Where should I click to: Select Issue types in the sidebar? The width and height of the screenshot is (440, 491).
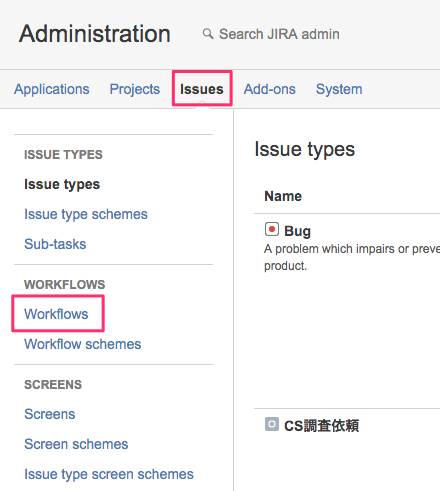pyautogui.click(x=62, y=184)
